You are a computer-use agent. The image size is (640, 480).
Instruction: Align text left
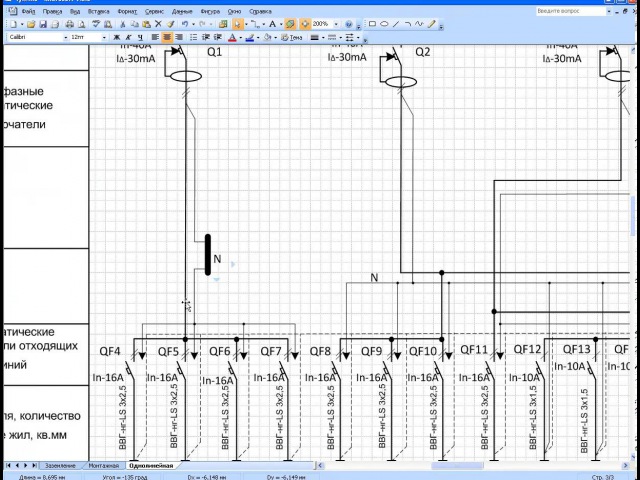point(155,38)
